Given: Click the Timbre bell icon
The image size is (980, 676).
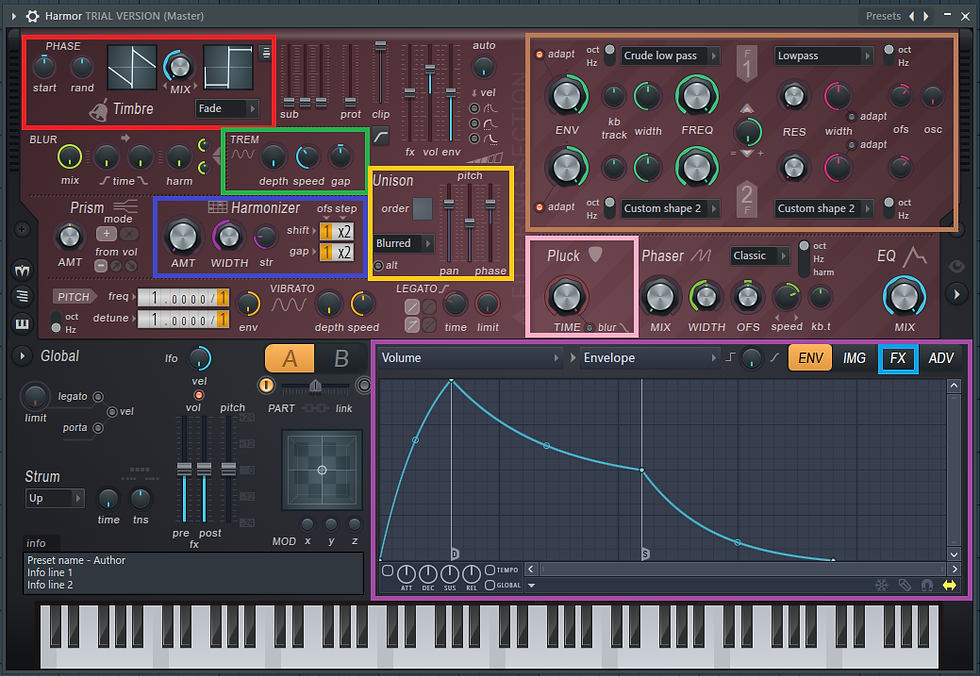Looking at the screenshot, I should pos(98,111).
